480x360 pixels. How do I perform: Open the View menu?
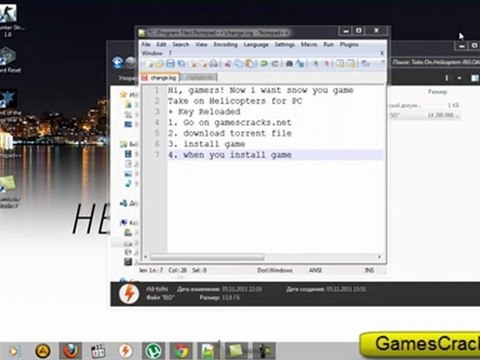coord(201,44)
